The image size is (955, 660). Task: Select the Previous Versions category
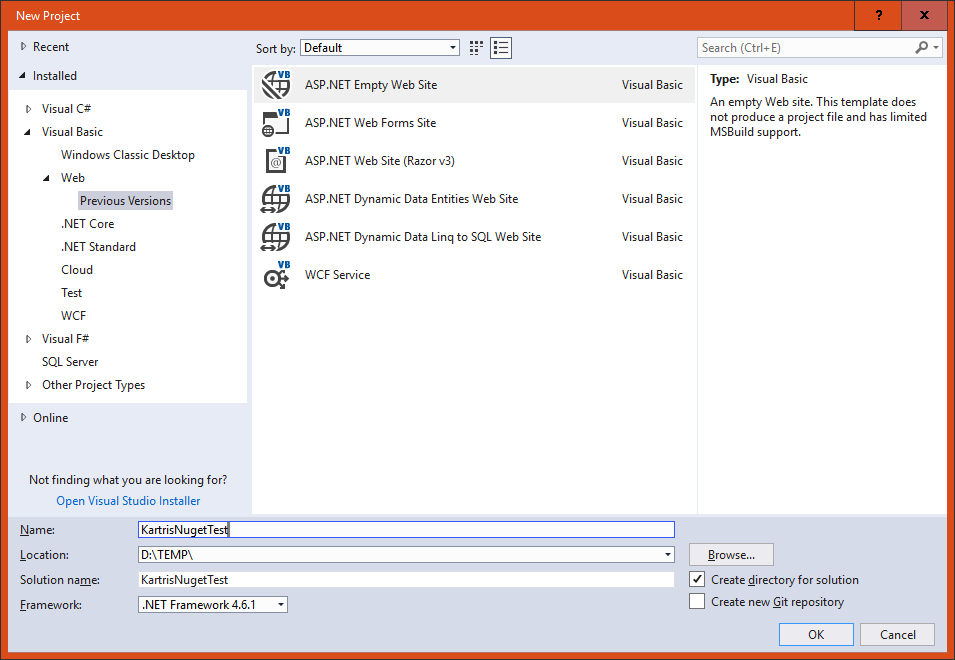coord(125,200)
